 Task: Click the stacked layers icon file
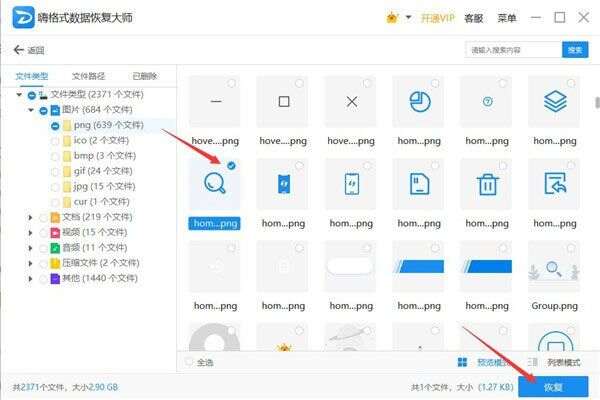[x=554, y=102]
